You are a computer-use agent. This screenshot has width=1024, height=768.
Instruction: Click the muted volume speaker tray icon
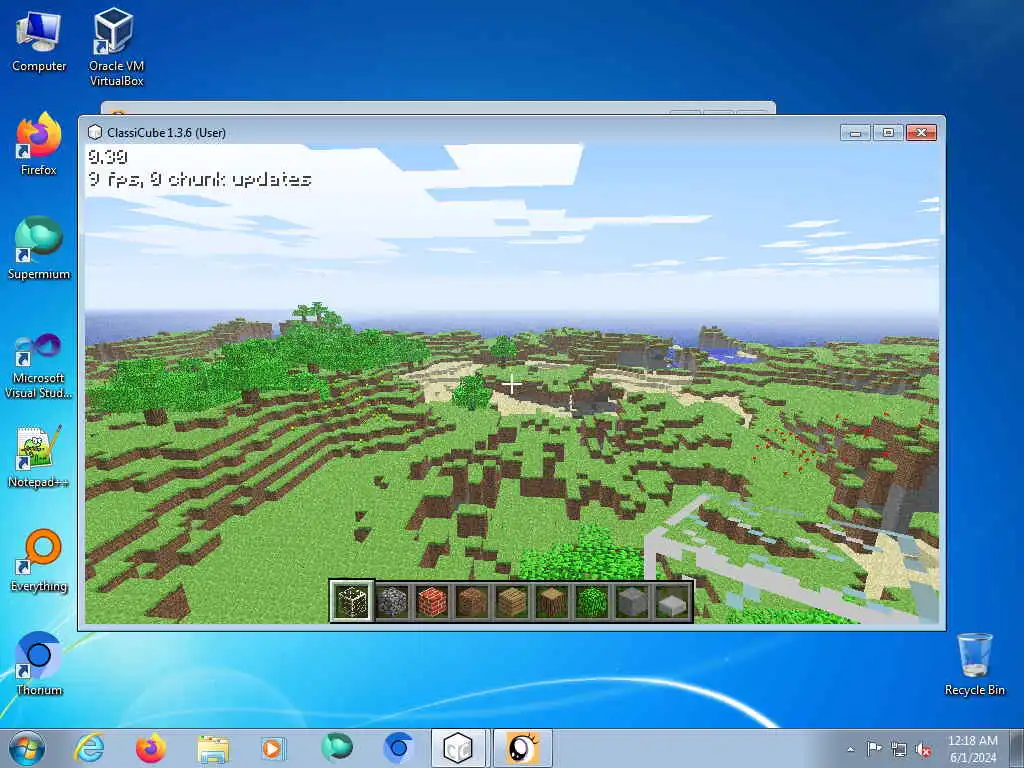(923, 750)
